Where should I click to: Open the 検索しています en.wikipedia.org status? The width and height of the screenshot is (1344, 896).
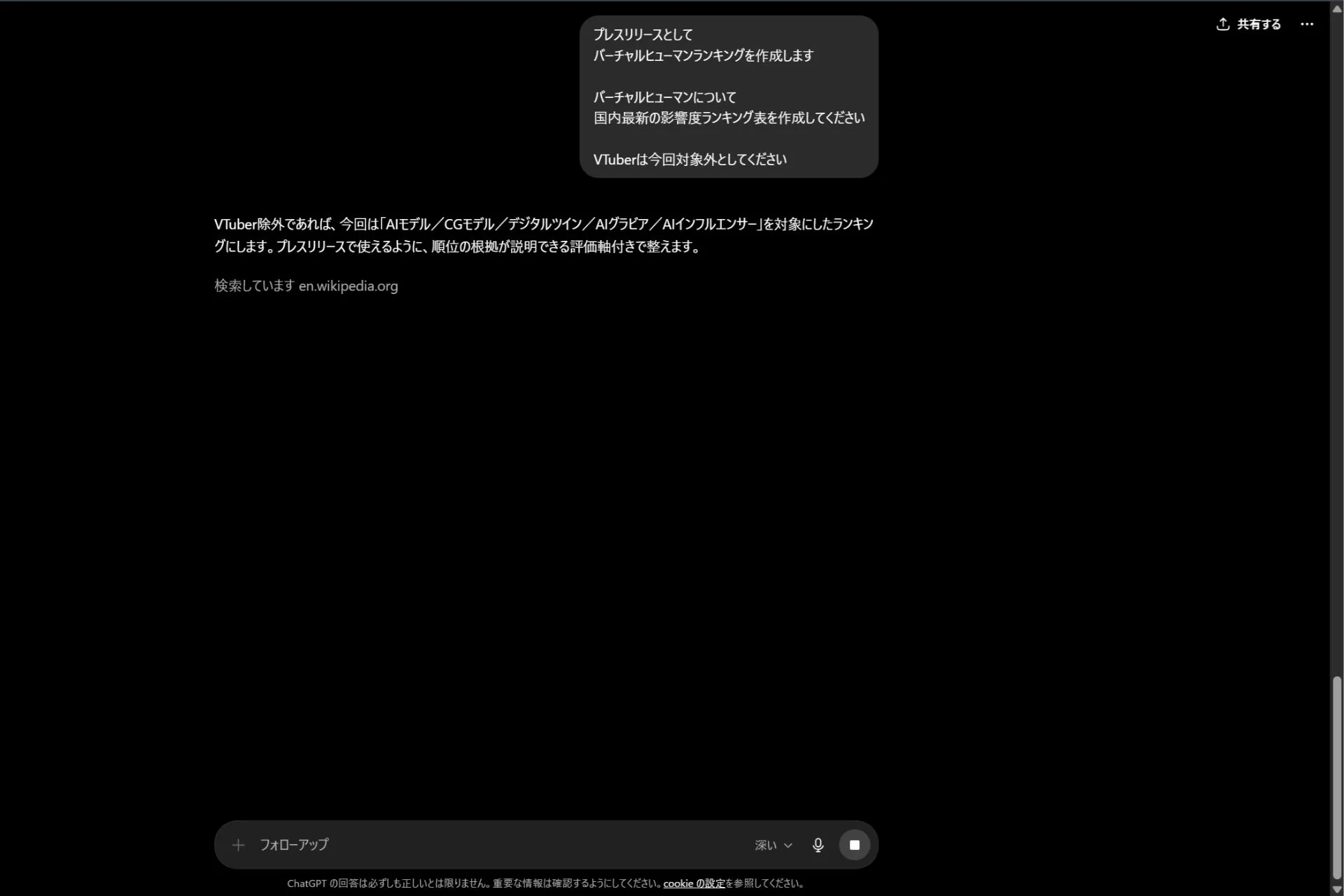306,286
